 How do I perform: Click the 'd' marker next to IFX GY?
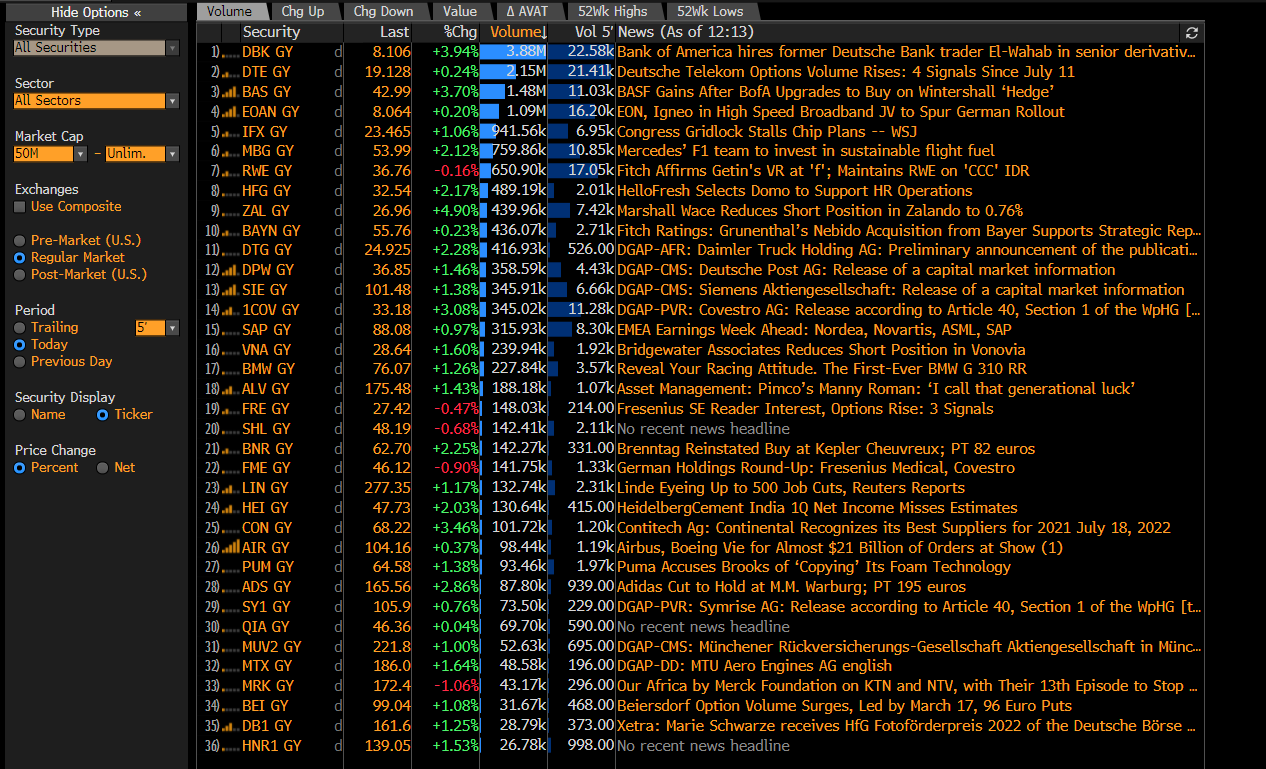pyautogui.click(x=338, y=131)
